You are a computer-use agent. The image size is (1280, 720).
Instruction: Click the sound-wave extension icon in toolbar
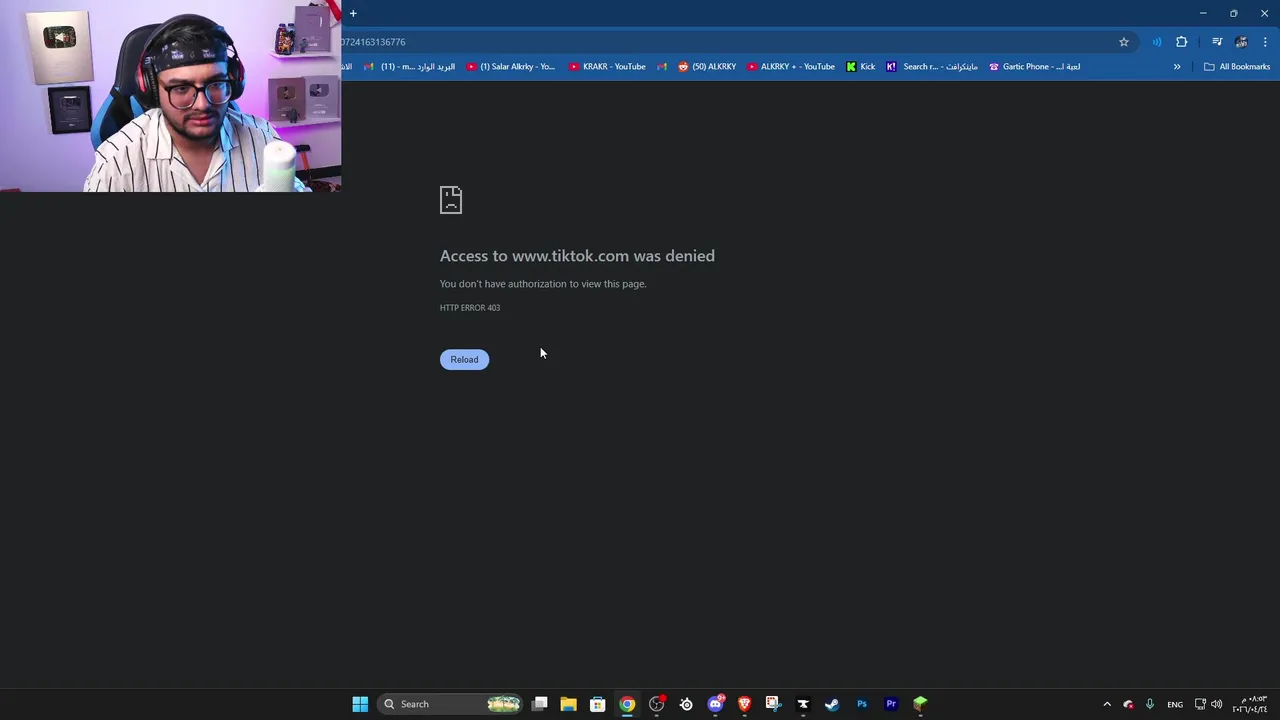click(1157, 42)
